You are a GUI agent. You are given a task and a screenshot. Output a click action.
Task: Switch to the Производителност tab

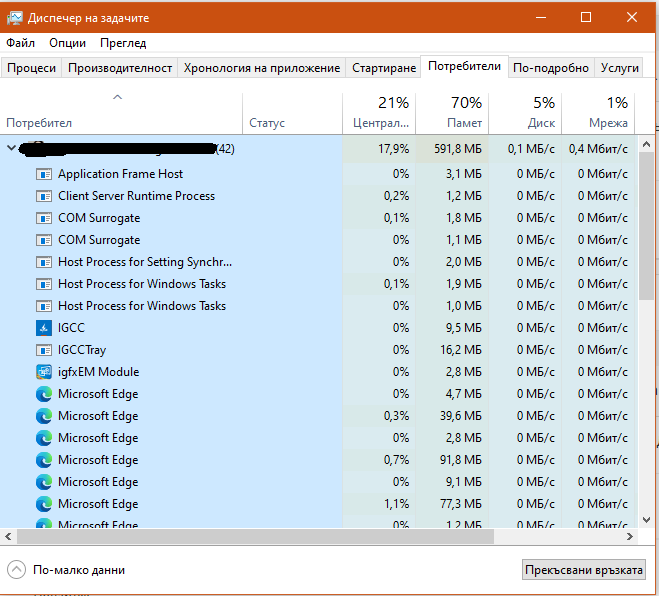pos(120,68)
